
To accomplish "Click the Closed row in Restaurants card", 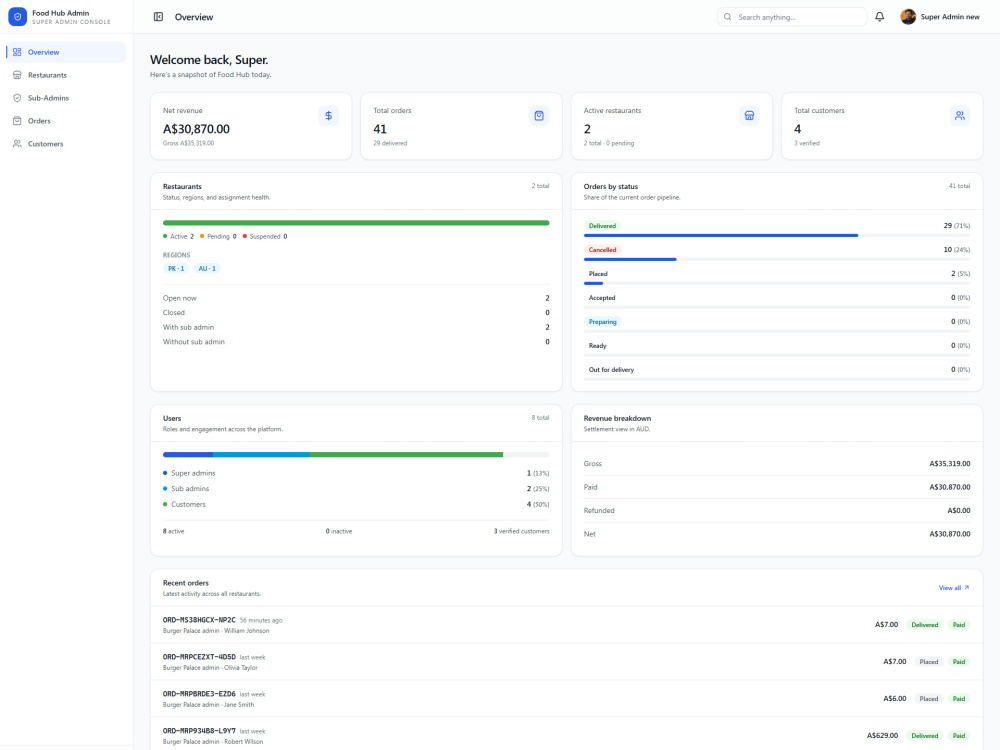I will point(356,313).
